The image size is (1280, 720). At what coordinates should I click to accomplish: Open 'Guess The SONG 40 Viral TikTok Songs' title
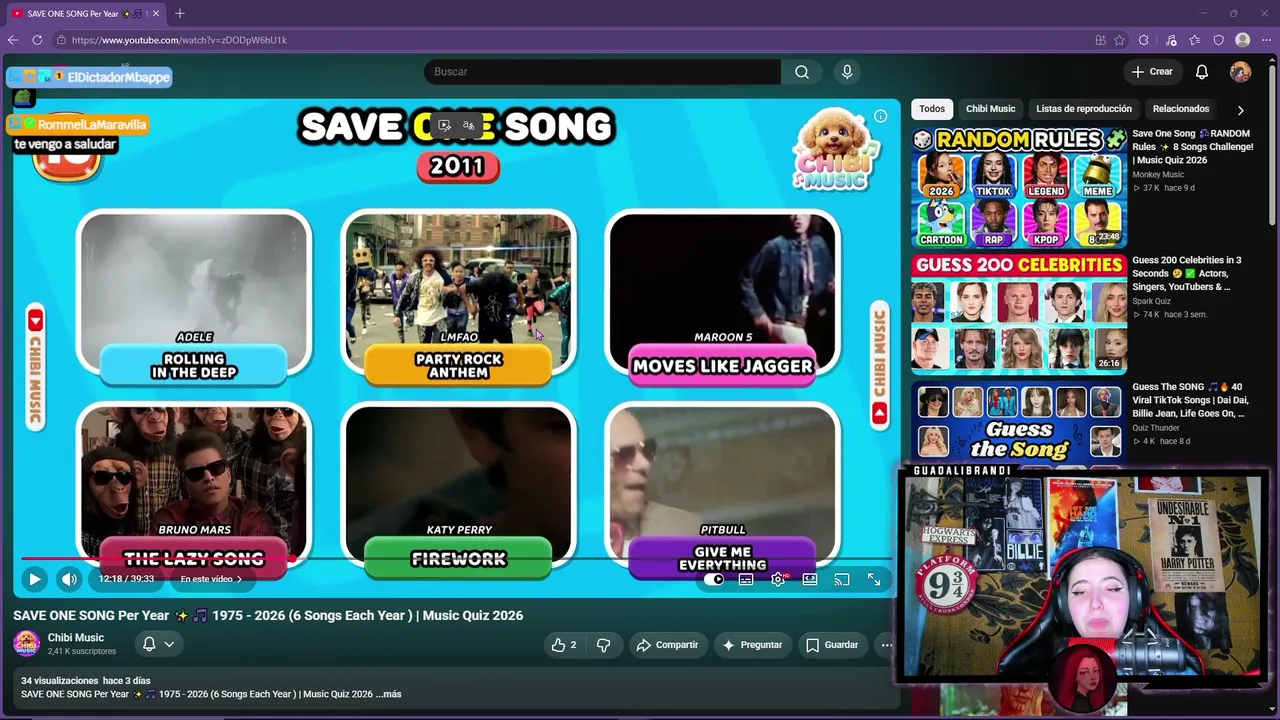pos(1189,400)
